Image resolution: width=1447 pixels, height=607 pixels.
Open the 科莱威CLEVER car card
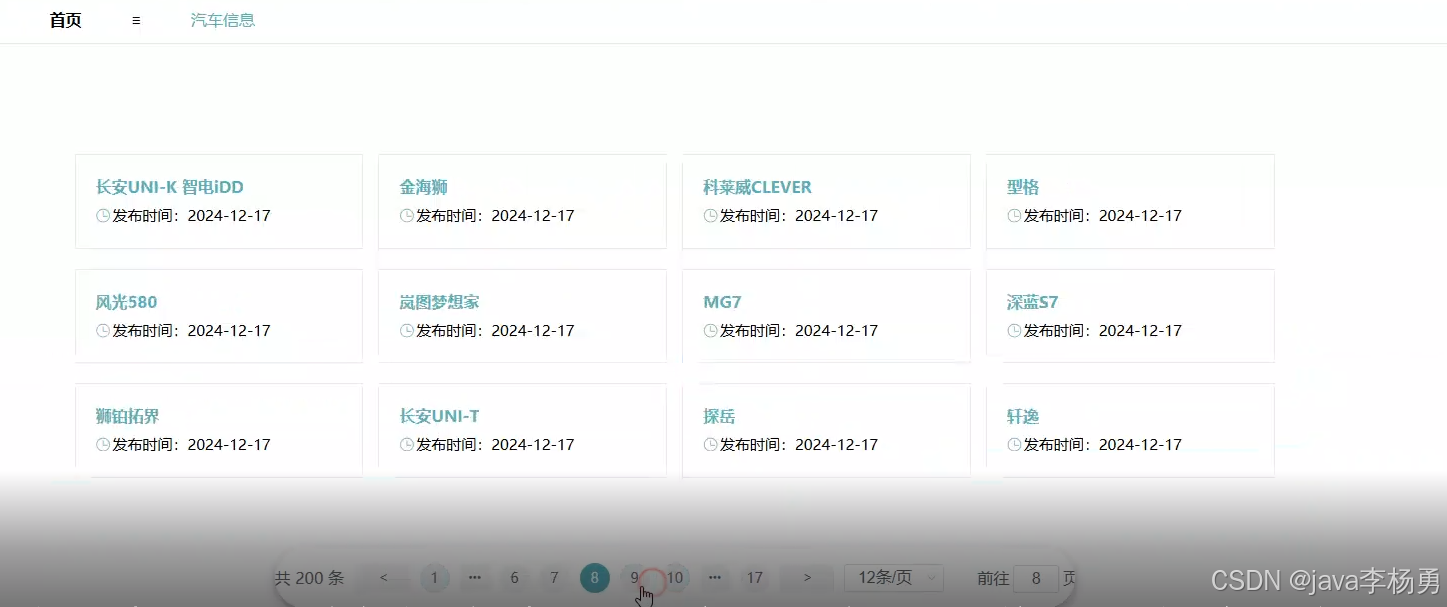(826, 201)
